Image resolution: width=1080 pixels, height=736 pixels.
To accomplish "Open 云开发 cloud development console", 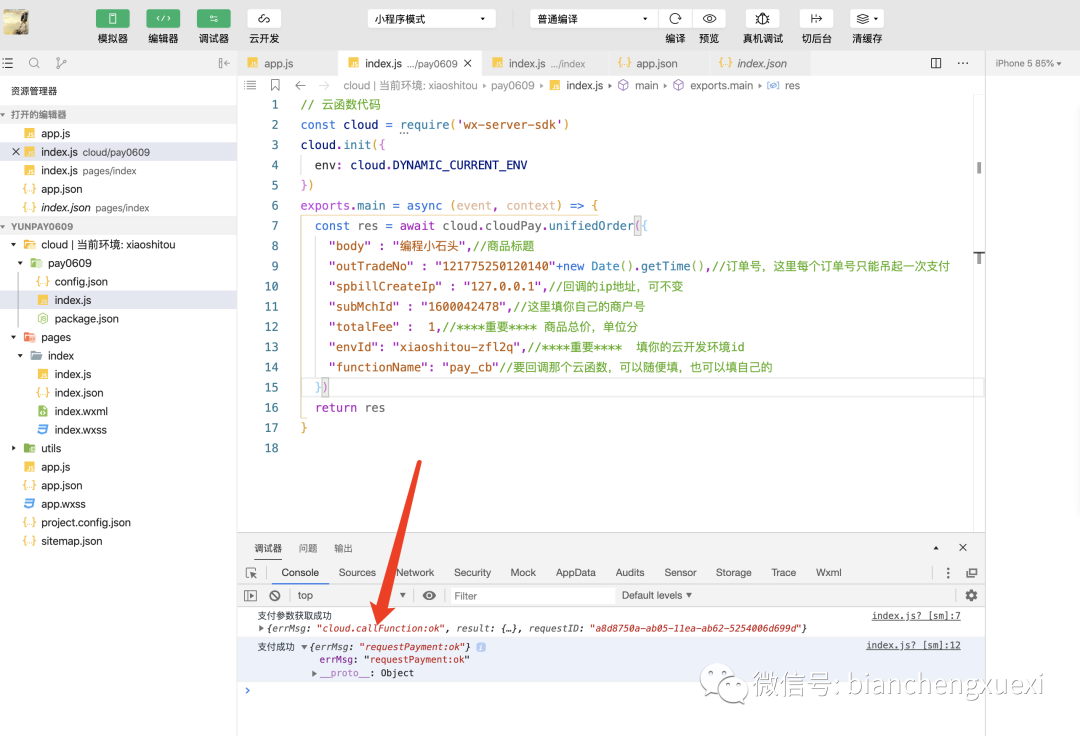I will tap(264, 19).
